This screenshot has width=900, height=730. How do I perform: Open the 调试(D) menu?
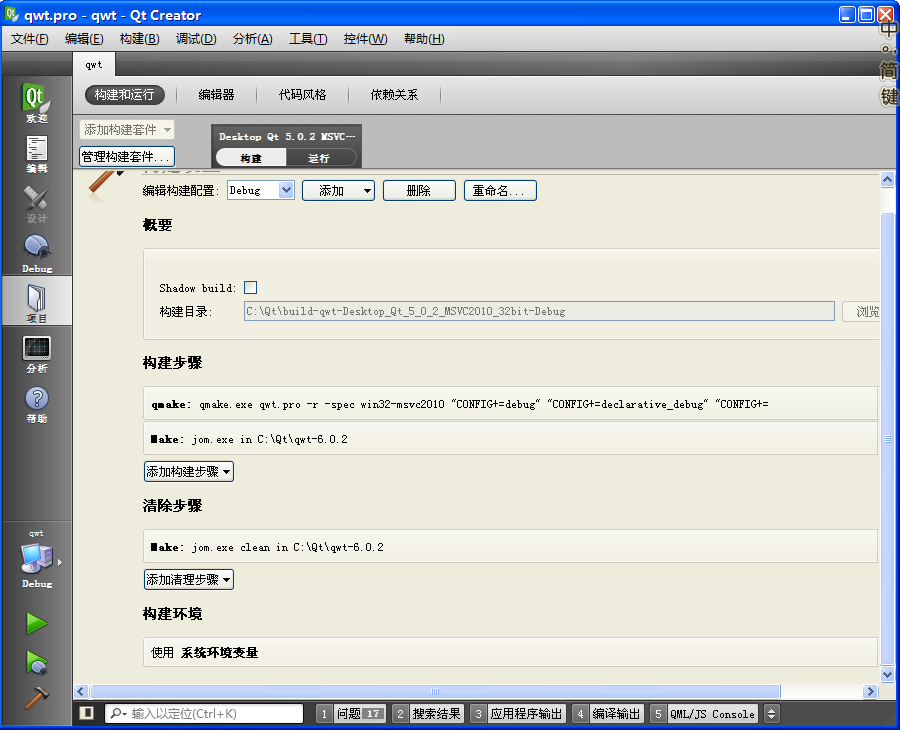[196, 39]
